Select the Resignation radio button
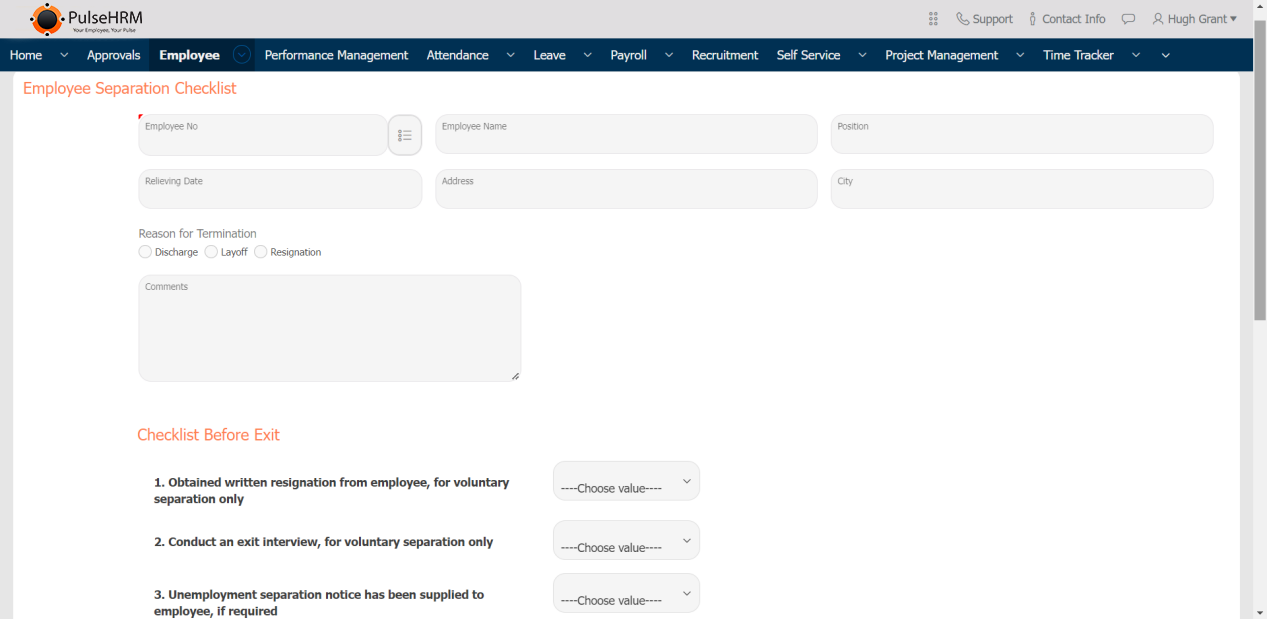 pyautogui.click(x=261, y=252)
